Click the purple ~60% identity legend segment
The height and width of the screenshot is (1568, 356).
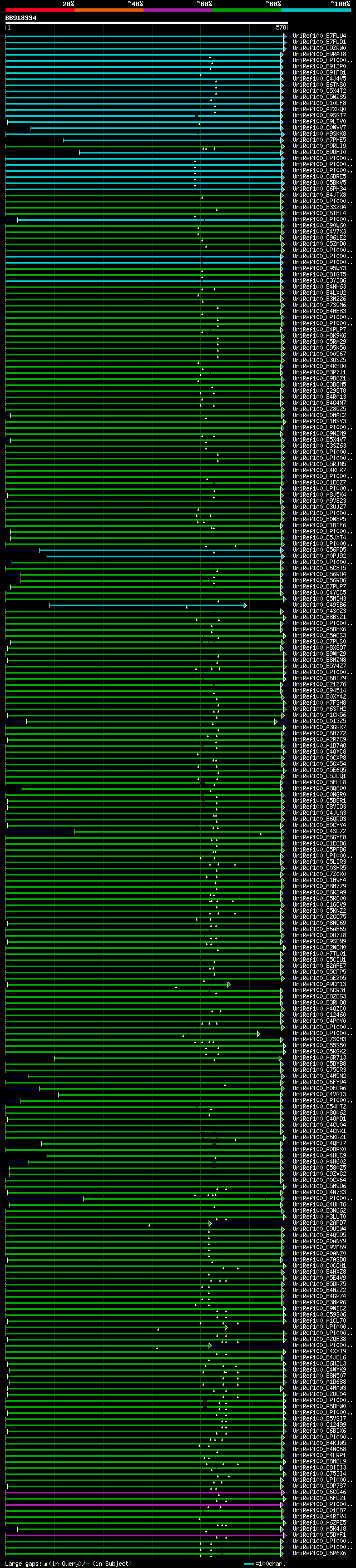tap(177, 10)
